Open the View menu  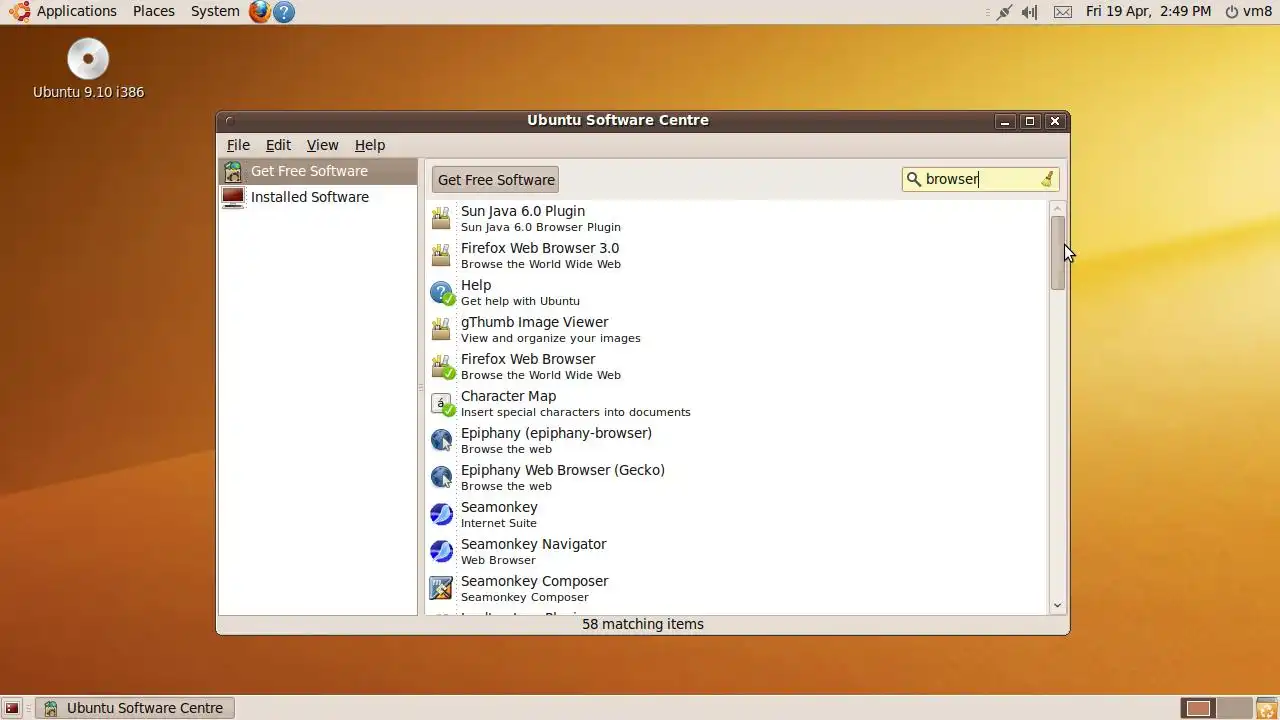322,145
